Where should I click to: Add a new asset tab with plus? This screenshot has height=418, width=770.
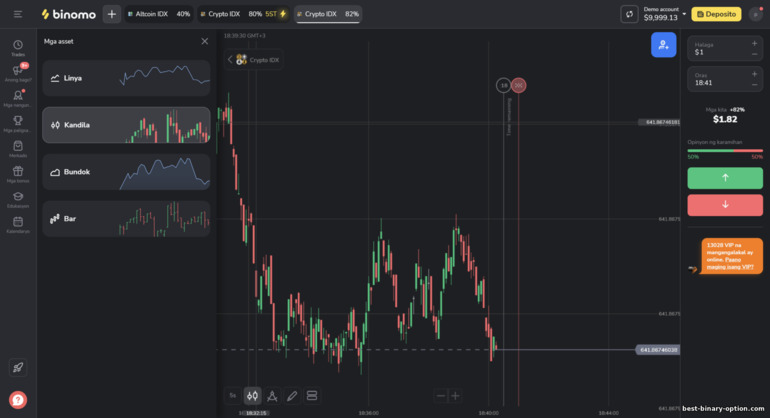[x=111, y=14]
